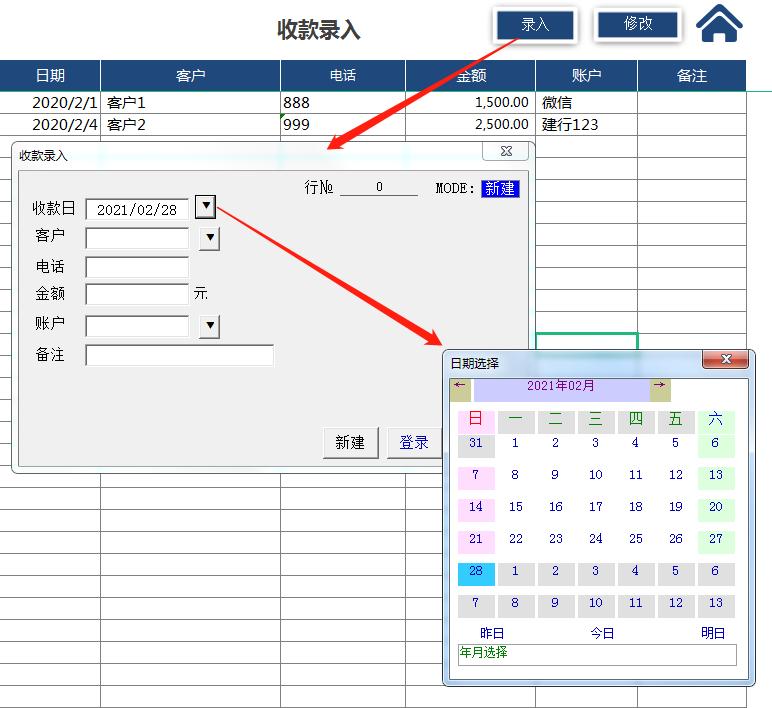Image resolution: width=772 pixels, height=708 pixels.
Task: Click the phone cell 888
Action: tap(343, 102)
